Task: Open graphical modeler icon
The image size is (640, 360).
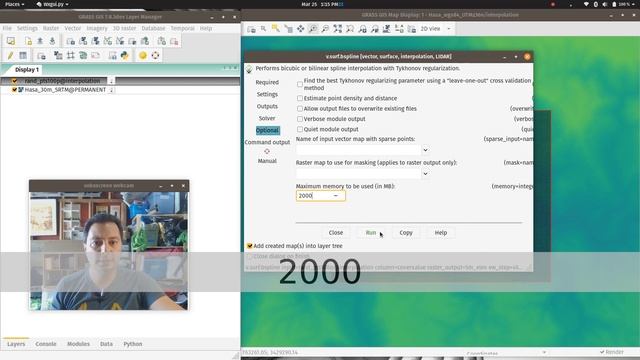Action: coord(83,55)
